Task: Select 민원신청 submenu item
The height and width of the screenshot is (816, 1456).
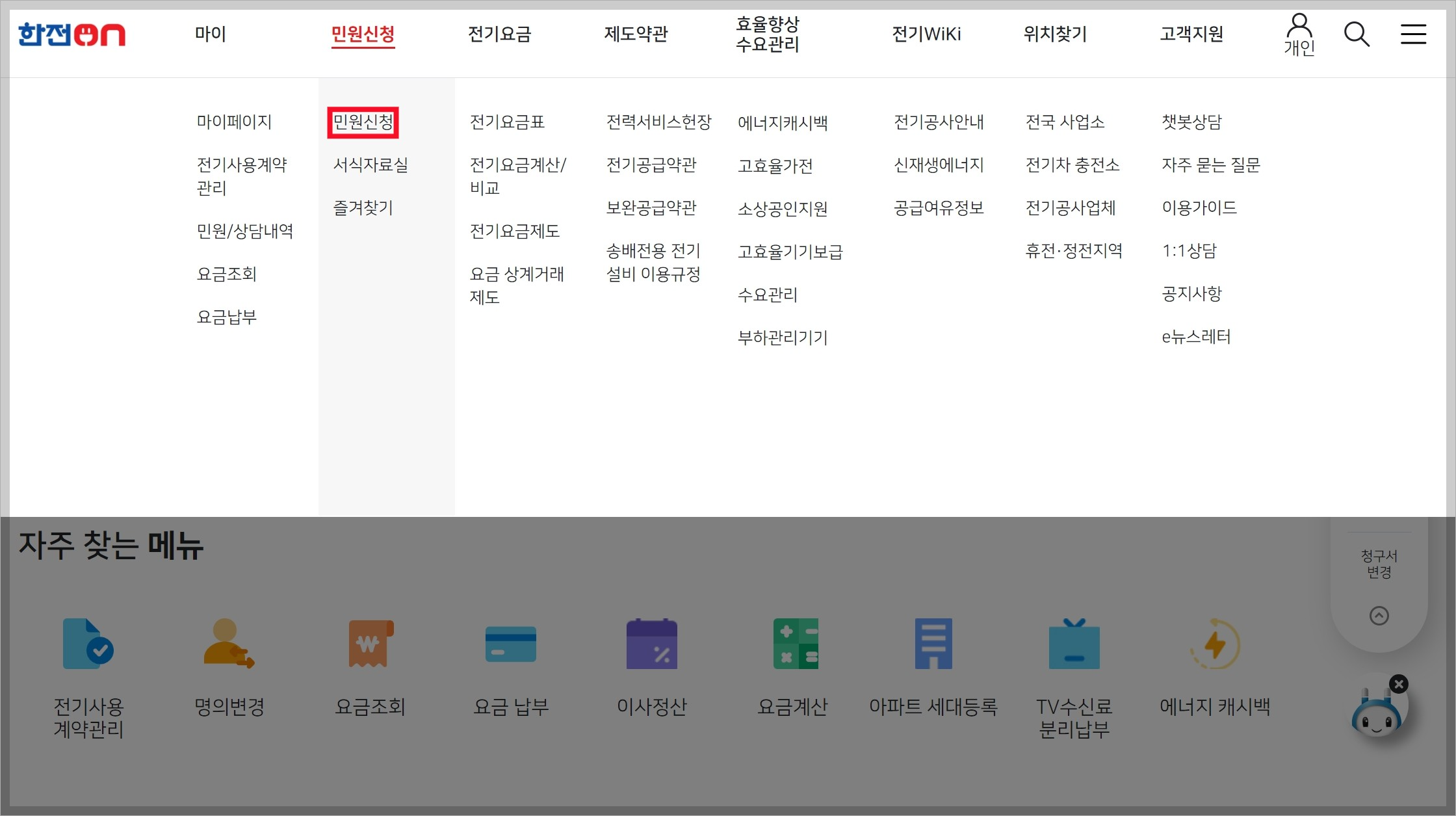Action: pos(363,122)
